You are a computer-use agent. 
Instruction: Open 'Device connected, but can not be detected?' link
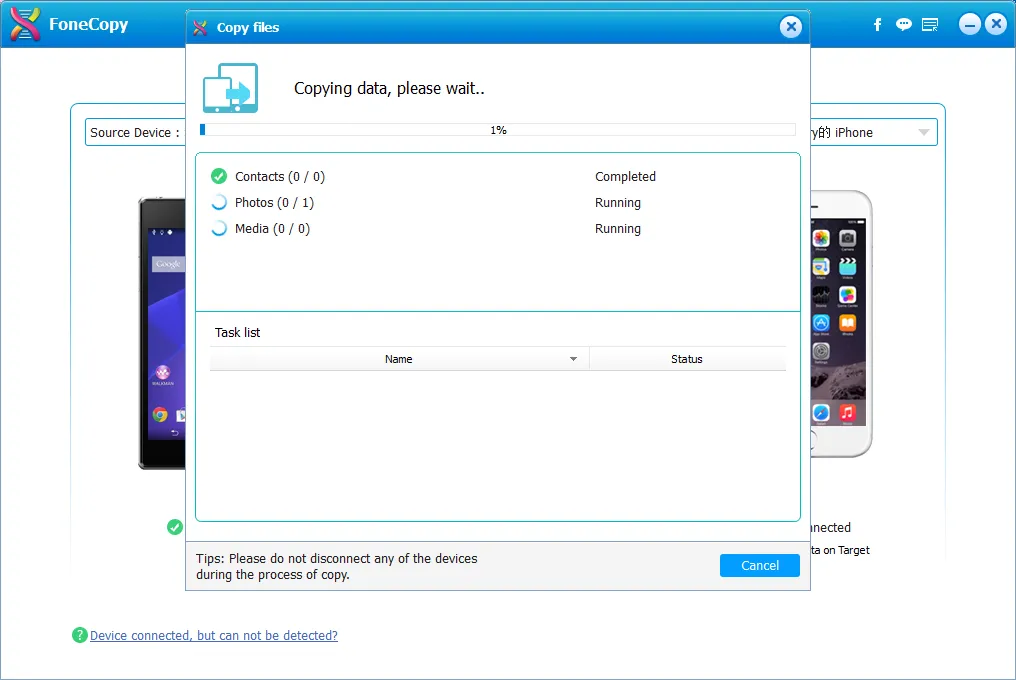click(x=214, y=635)
